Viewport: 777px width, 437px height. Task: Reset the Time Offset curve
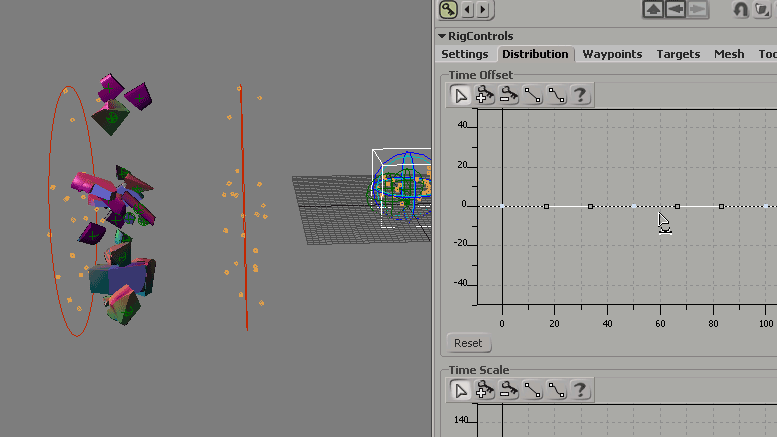click(x=468, y=343)
